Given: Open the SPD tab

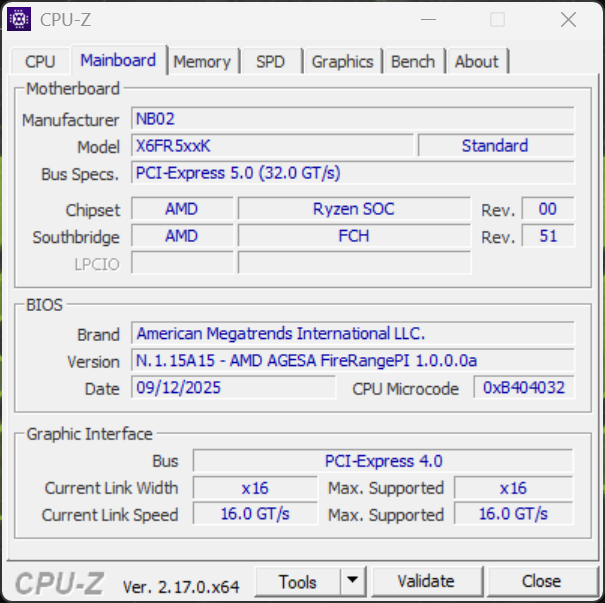Looking at the screenshot, I should pyautogui.click(x=270, y=62).
